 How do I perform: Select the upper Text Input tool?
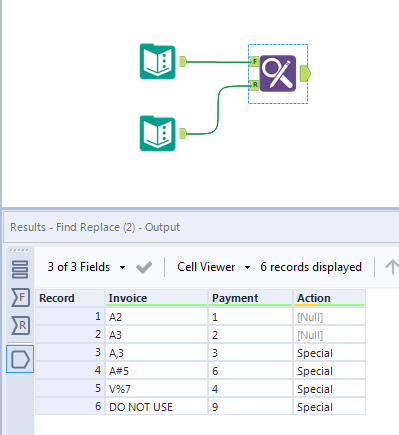click(x=157, y=62)
